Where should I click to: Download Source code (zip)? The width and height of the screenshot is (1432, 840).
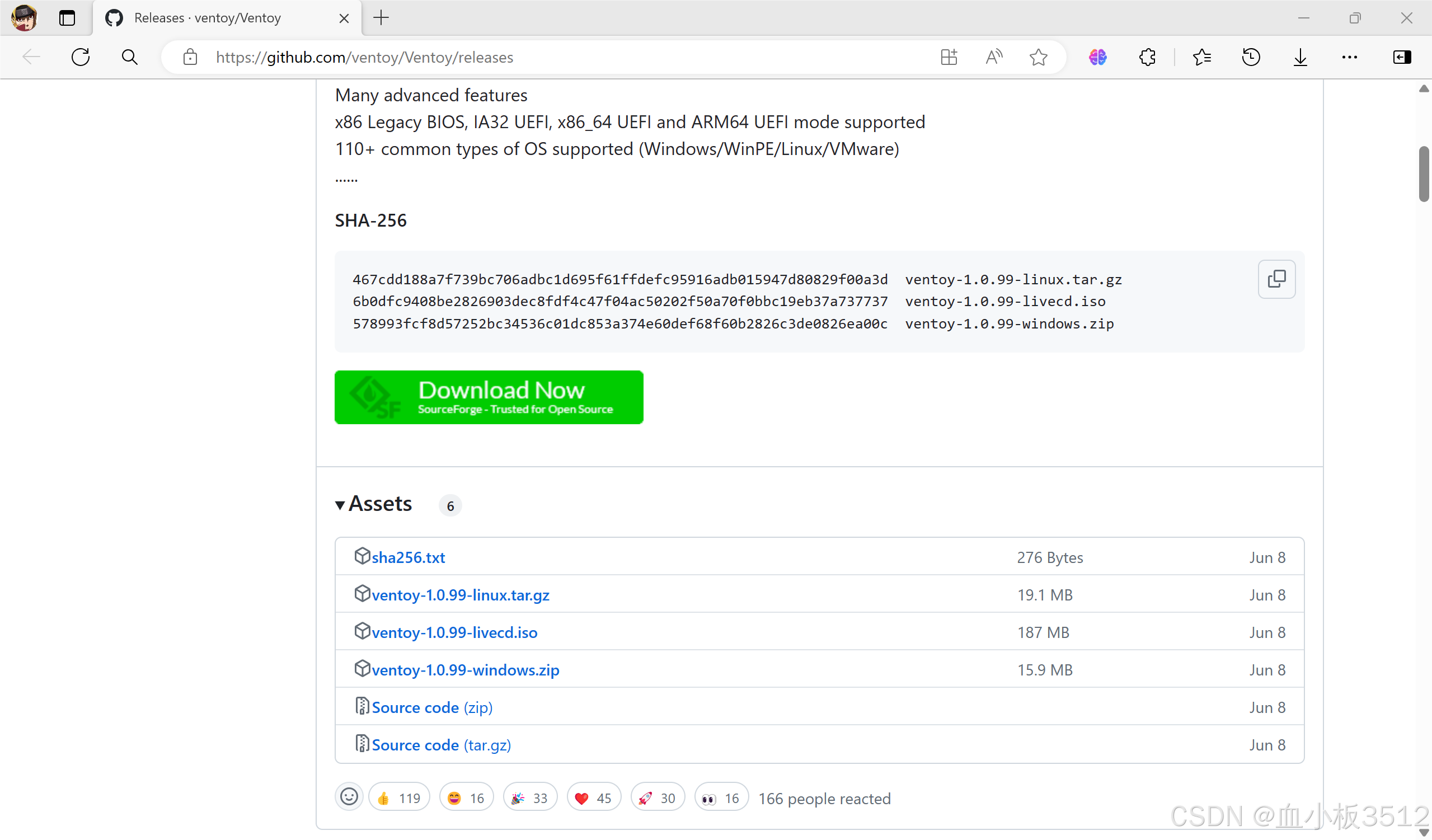[432, 707]
